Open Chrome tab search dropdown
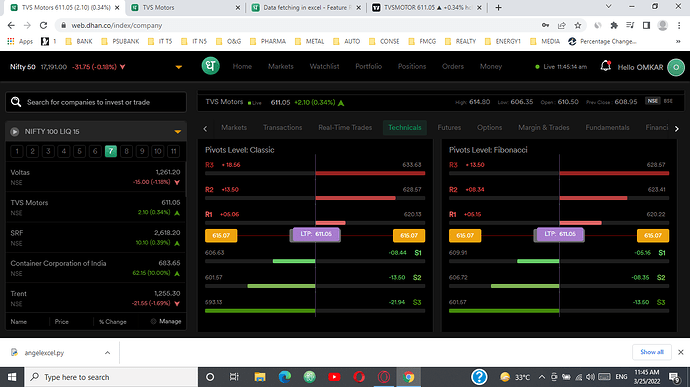Viewport: 690px width, 387px height. pyautogui.click(x=608, y=7)
